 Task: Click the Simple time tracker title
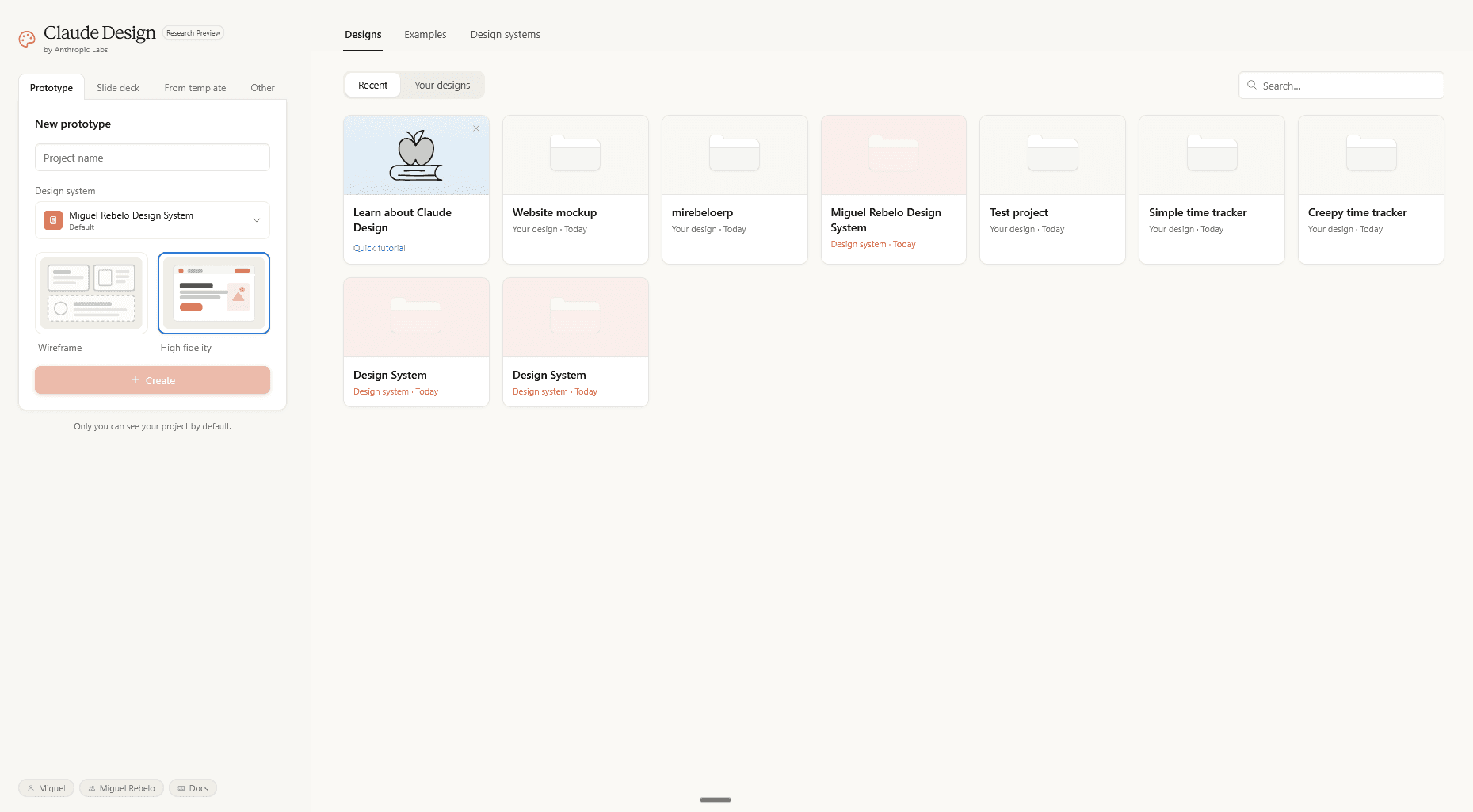coord(1198,212)
